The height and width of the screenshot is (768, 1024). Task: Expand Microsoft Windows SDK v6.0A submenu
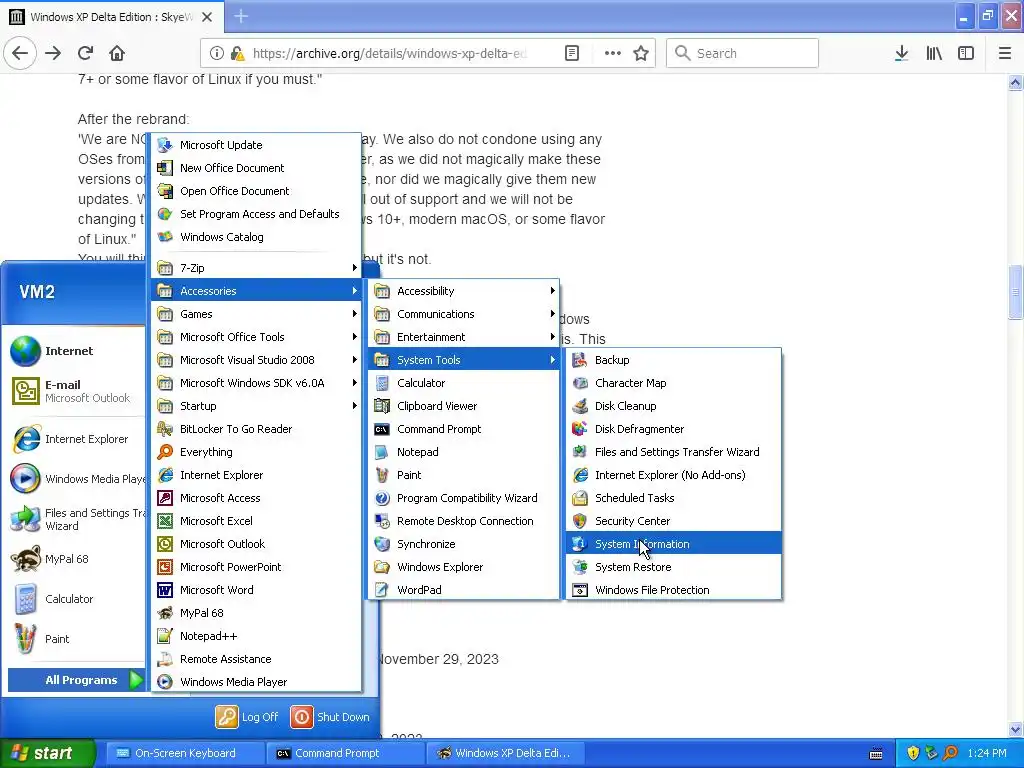click(256, 383)
